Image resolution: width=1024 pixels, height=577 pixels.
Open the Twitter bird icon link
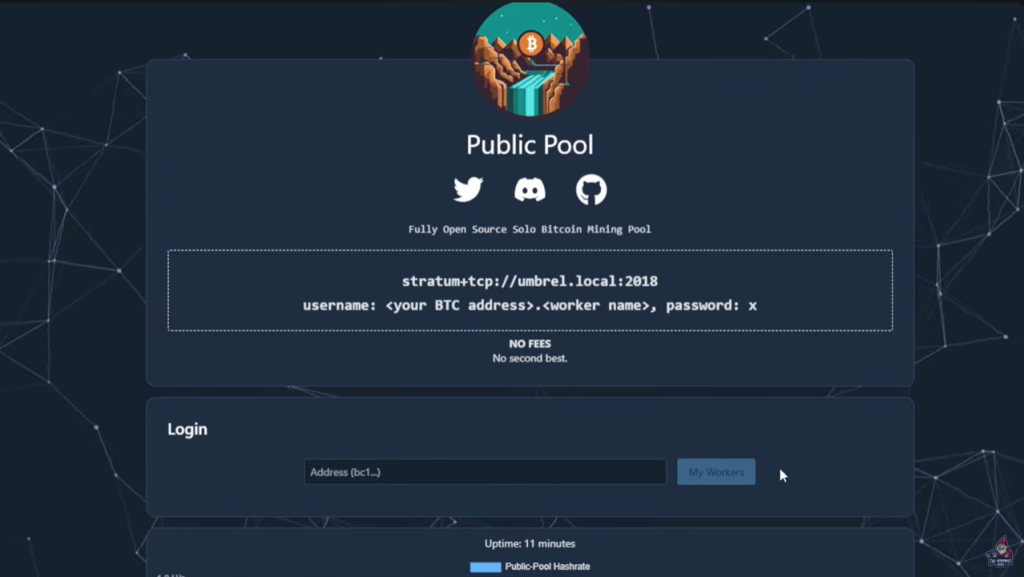(x=468, y=190)
